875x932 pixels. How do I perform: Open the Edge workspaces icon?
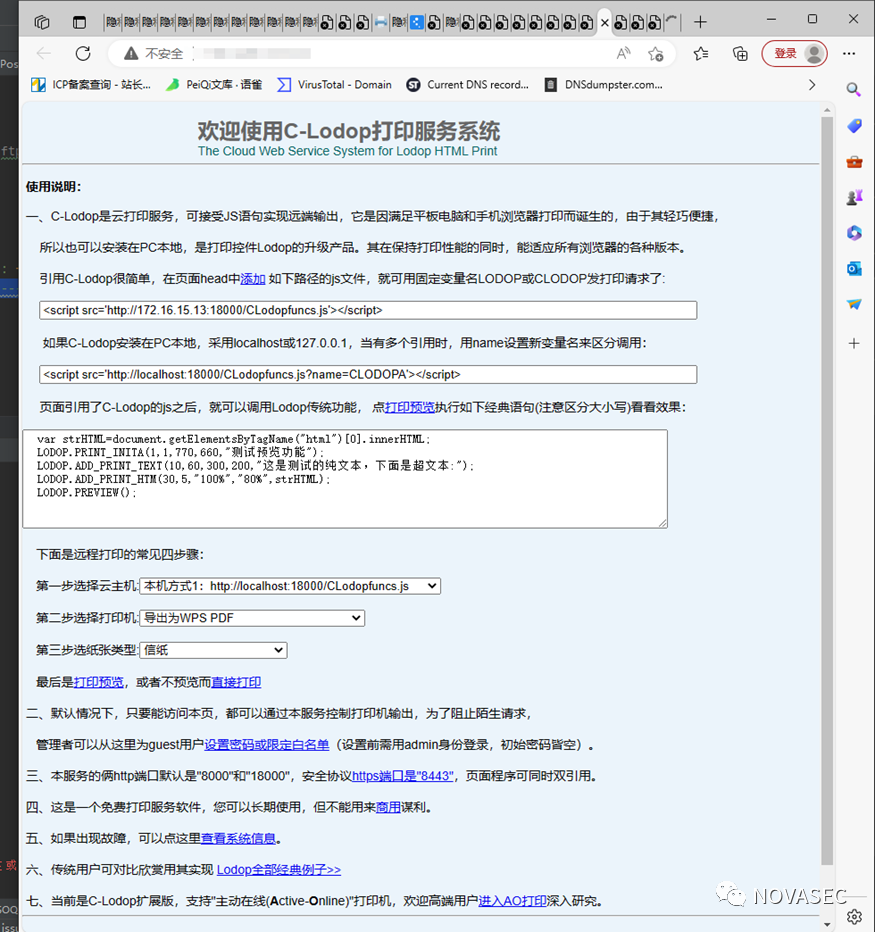(42, 23)
